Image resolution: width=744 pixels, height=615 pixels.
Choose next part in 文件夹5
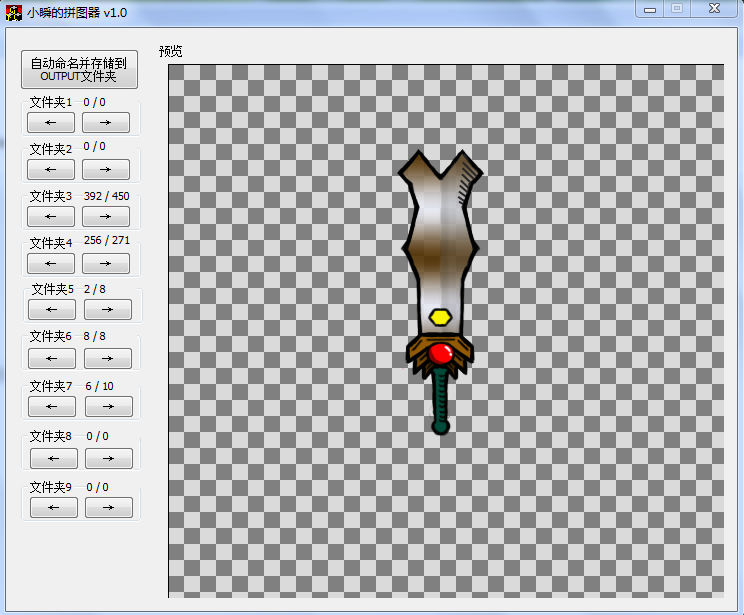(x=108, y=309)
